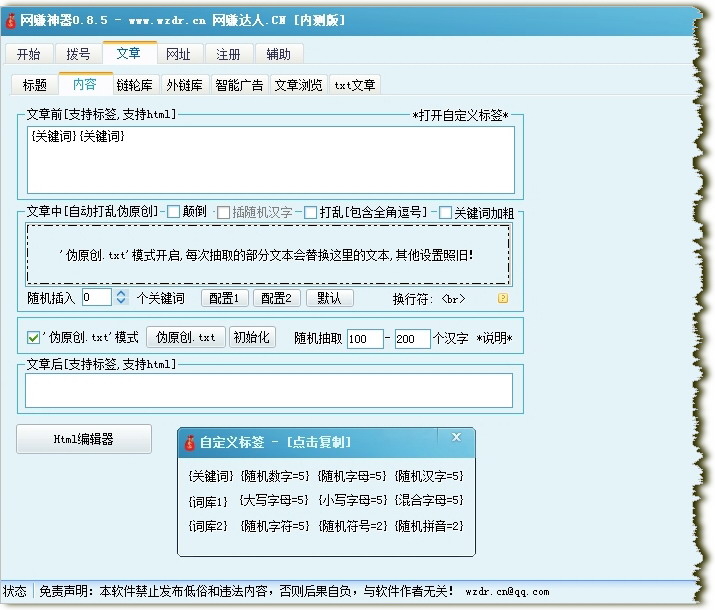
Task: Click the red money bag icon in 自定义标签 popup
Action: click(189, 442)
